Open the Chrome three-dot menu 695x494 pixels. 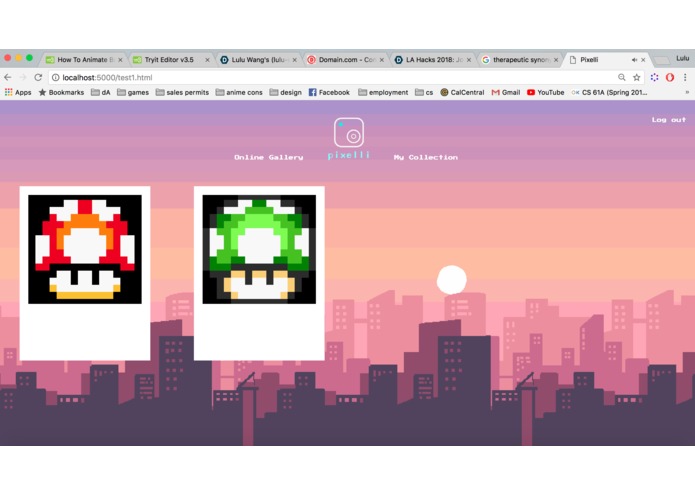pos(685,78)
